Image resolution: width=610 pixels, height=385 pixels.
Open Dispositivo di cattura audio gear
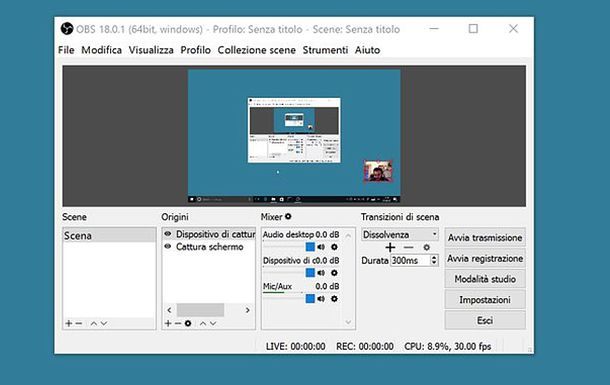(x=334, y=273)
